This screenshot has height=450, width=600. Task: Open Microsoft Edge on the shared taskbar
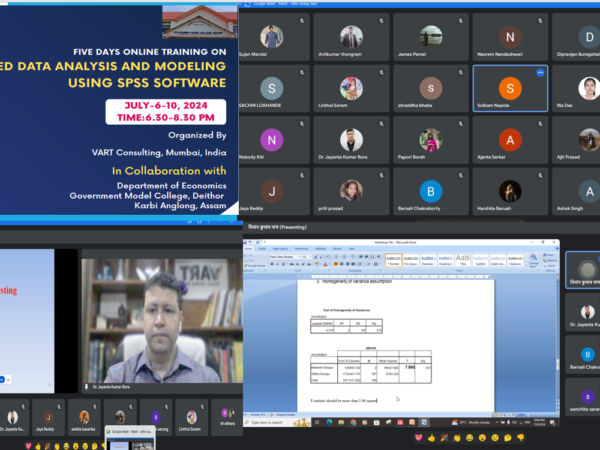point(329,422)
